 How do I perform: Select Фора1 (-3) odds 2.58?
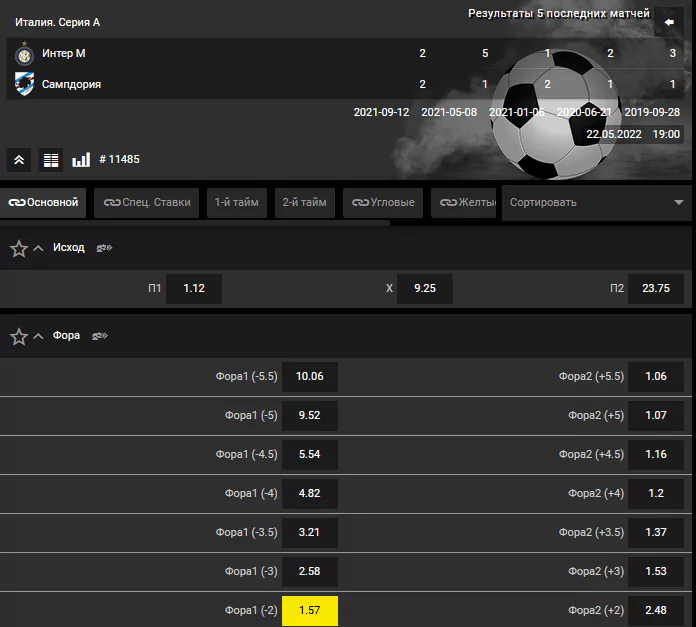[x=310, y=572]
